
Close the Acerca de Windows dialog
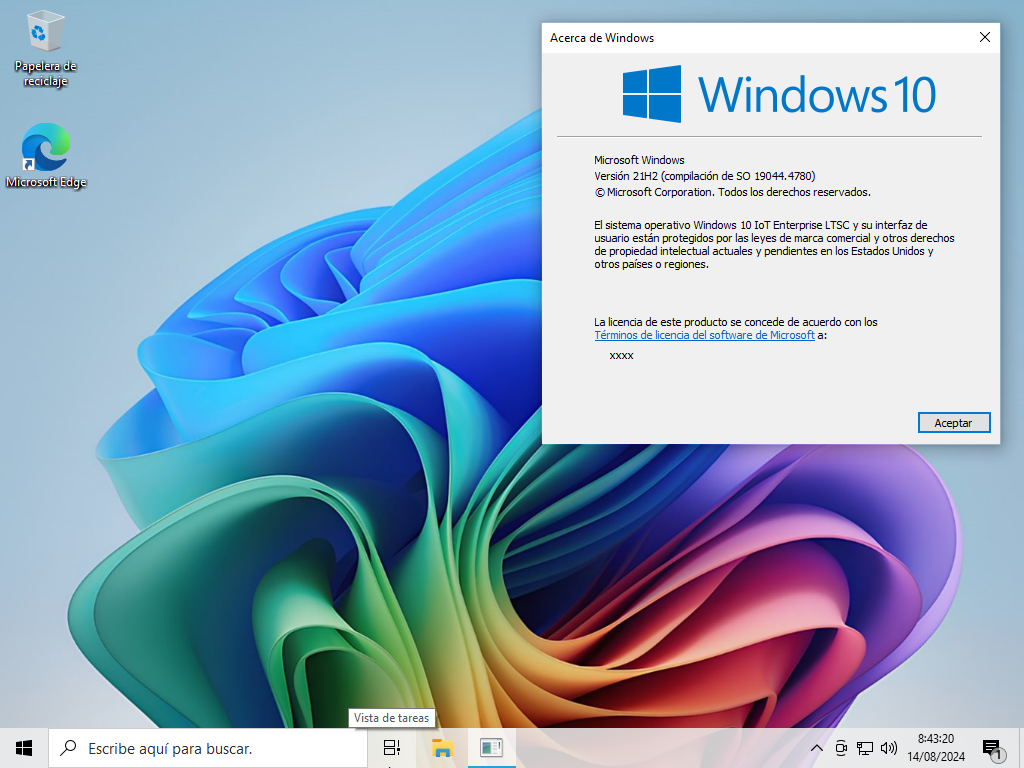[x=984, y=37]
